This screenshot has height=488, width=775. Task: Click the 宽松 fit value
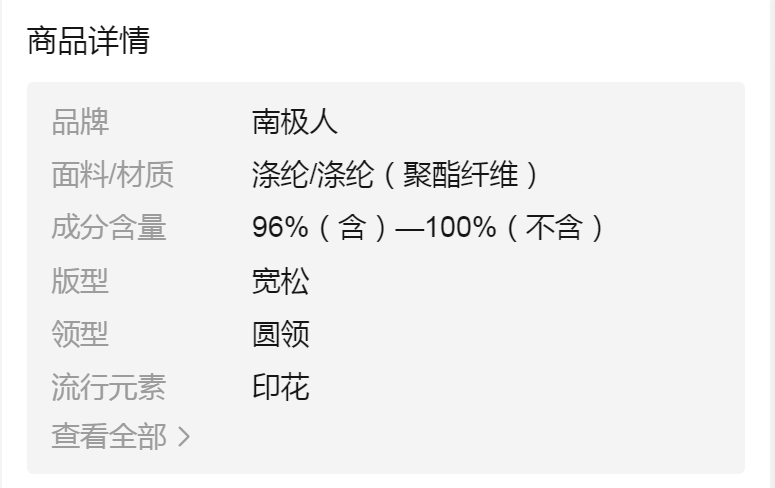281,281
